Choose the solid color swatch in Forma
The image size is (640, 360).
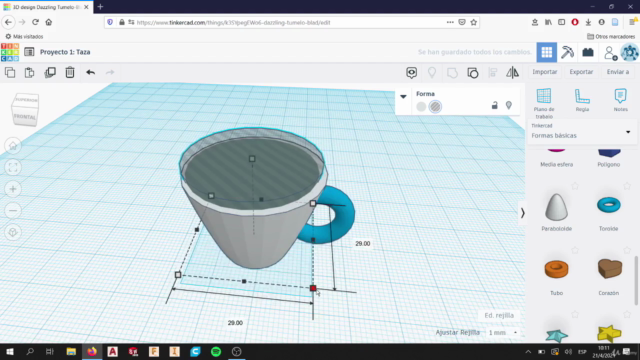pos(421,107)
